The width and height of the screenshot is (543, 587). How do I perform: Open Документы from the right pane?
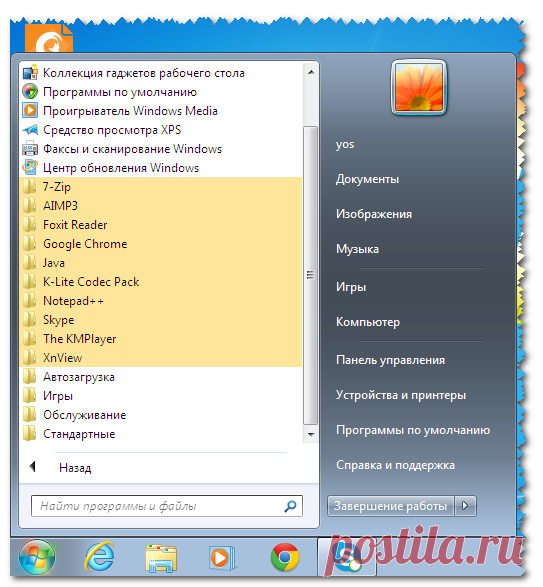[x=367, y=179]
